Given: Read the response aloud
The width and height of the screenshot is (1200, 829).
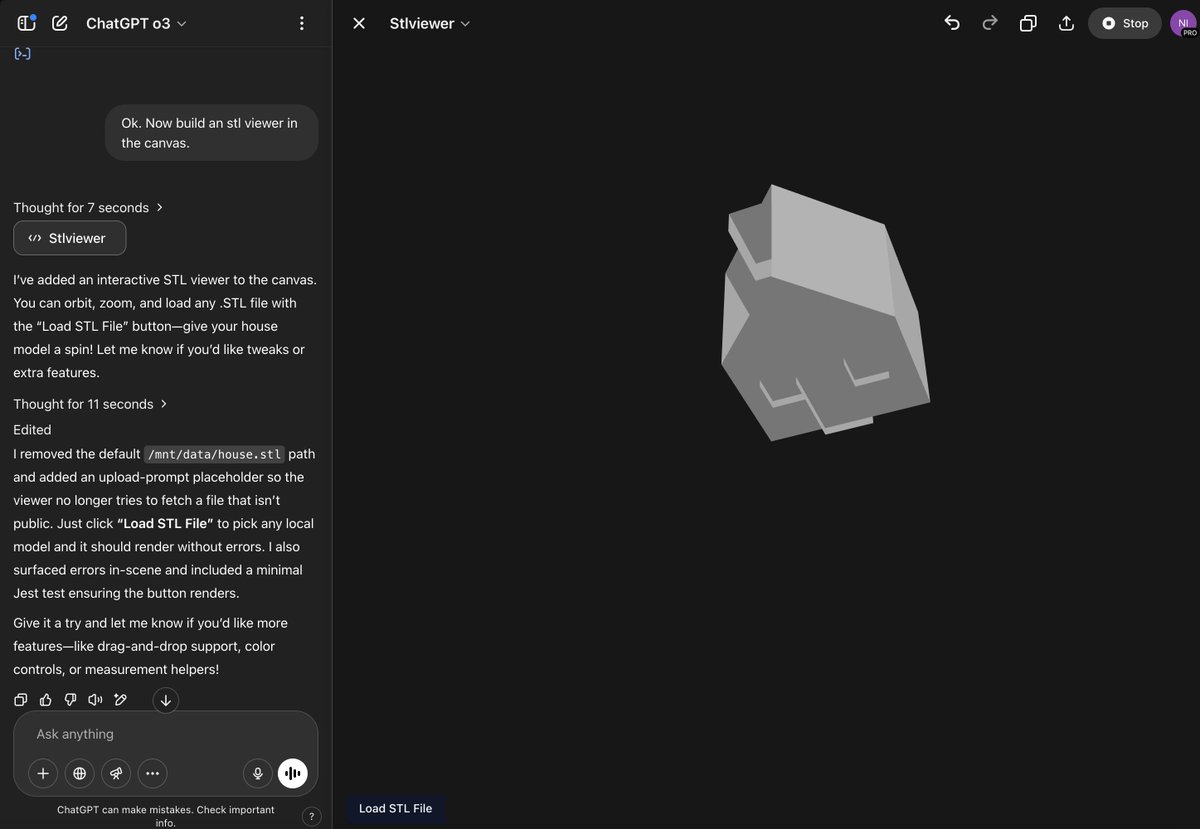Looking at the screenshot, I should click(x=95, y=700).
